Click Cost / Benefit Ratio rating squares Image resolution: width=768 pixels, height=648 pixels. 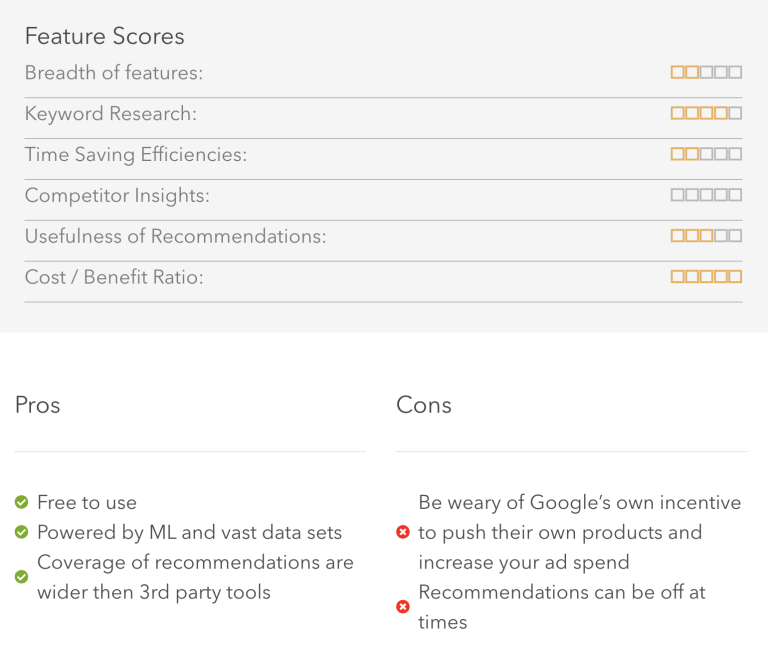click(x=706, y=277)
